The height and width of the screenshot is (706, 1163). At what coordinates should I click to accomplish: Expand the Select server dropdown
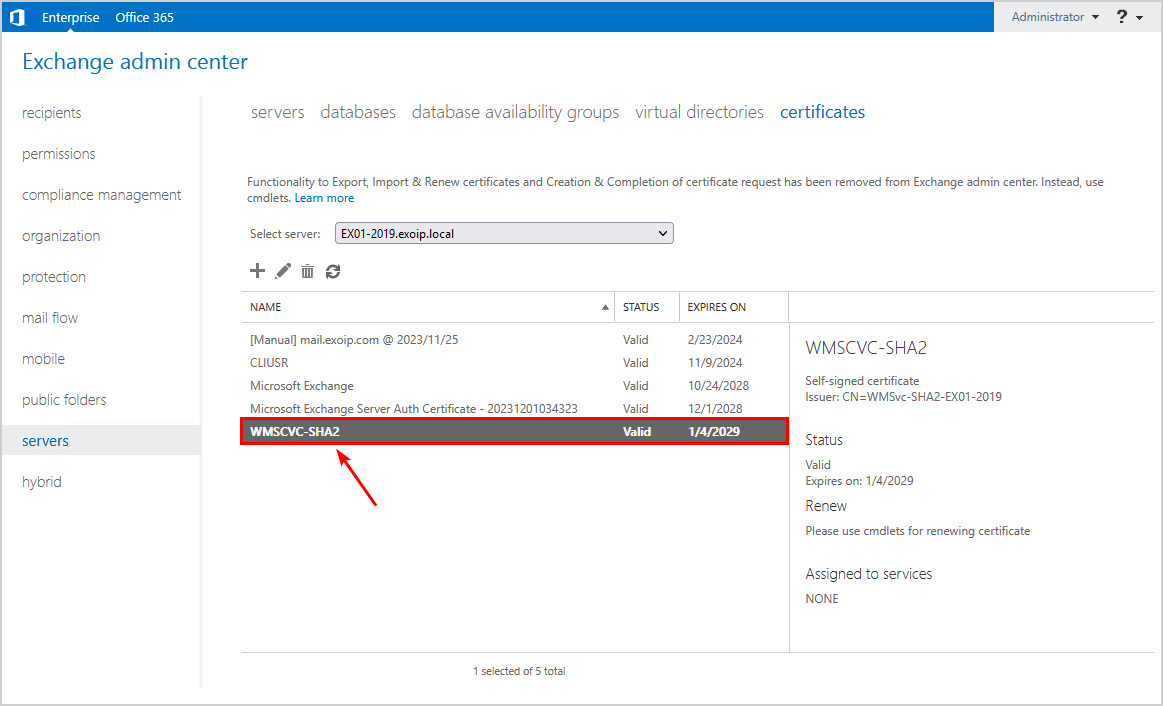[504, 233]
